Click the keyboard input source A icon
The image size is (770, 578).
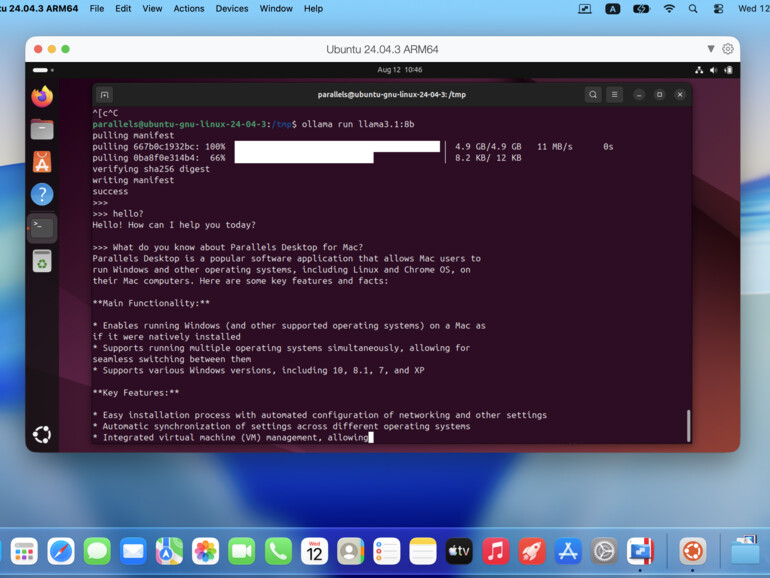pos(612,9)
